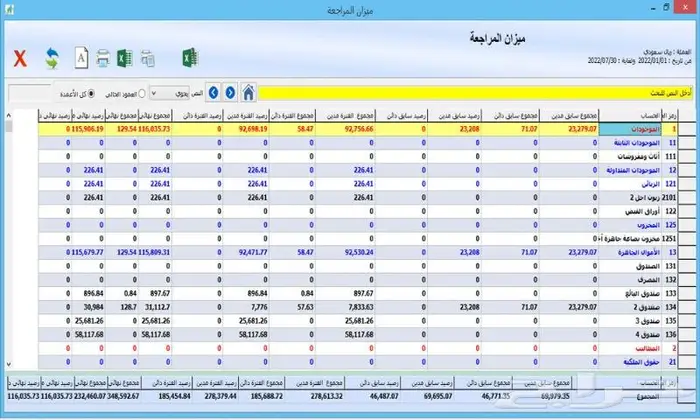Viewport: 700px width, 420px height.
Task: Open the 'يحوي' text match dropdown
Action: 170,93
